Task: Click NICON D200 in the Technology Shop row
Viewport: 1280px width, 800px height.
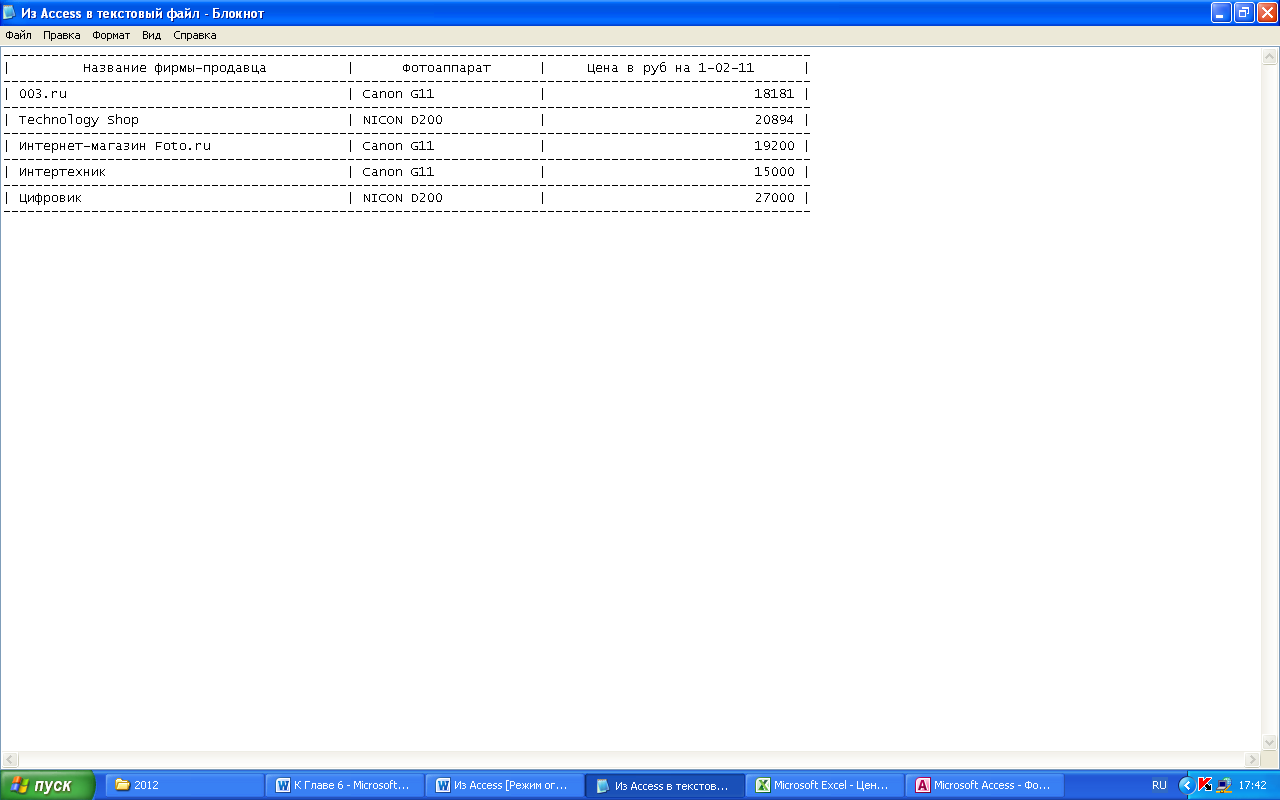Action: pyautogui.click(x=402, y=120)
